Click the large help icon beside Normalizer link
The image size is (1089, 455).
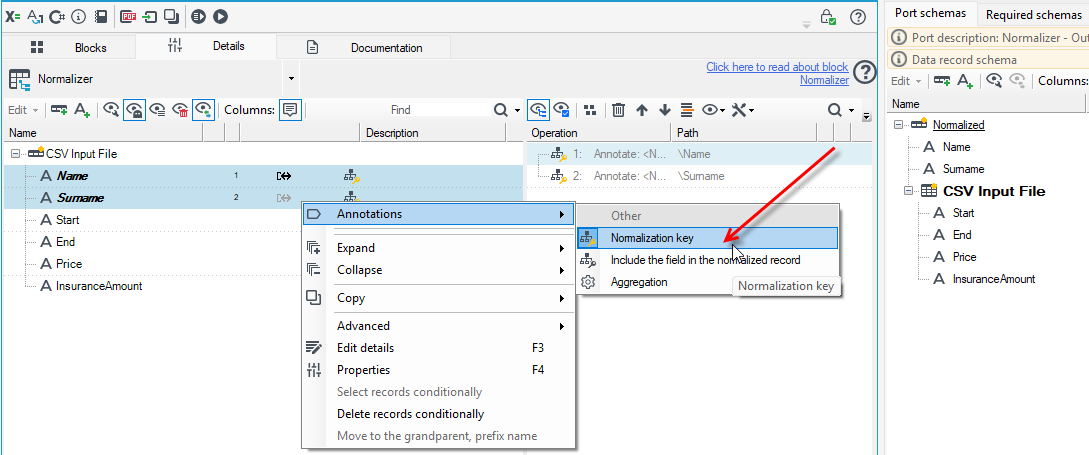[864, 72]
